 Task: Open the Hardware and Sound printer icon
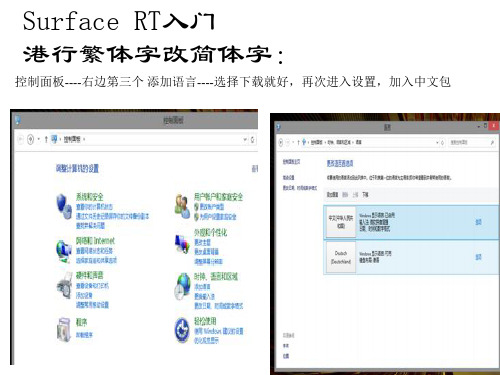(64, 287)
